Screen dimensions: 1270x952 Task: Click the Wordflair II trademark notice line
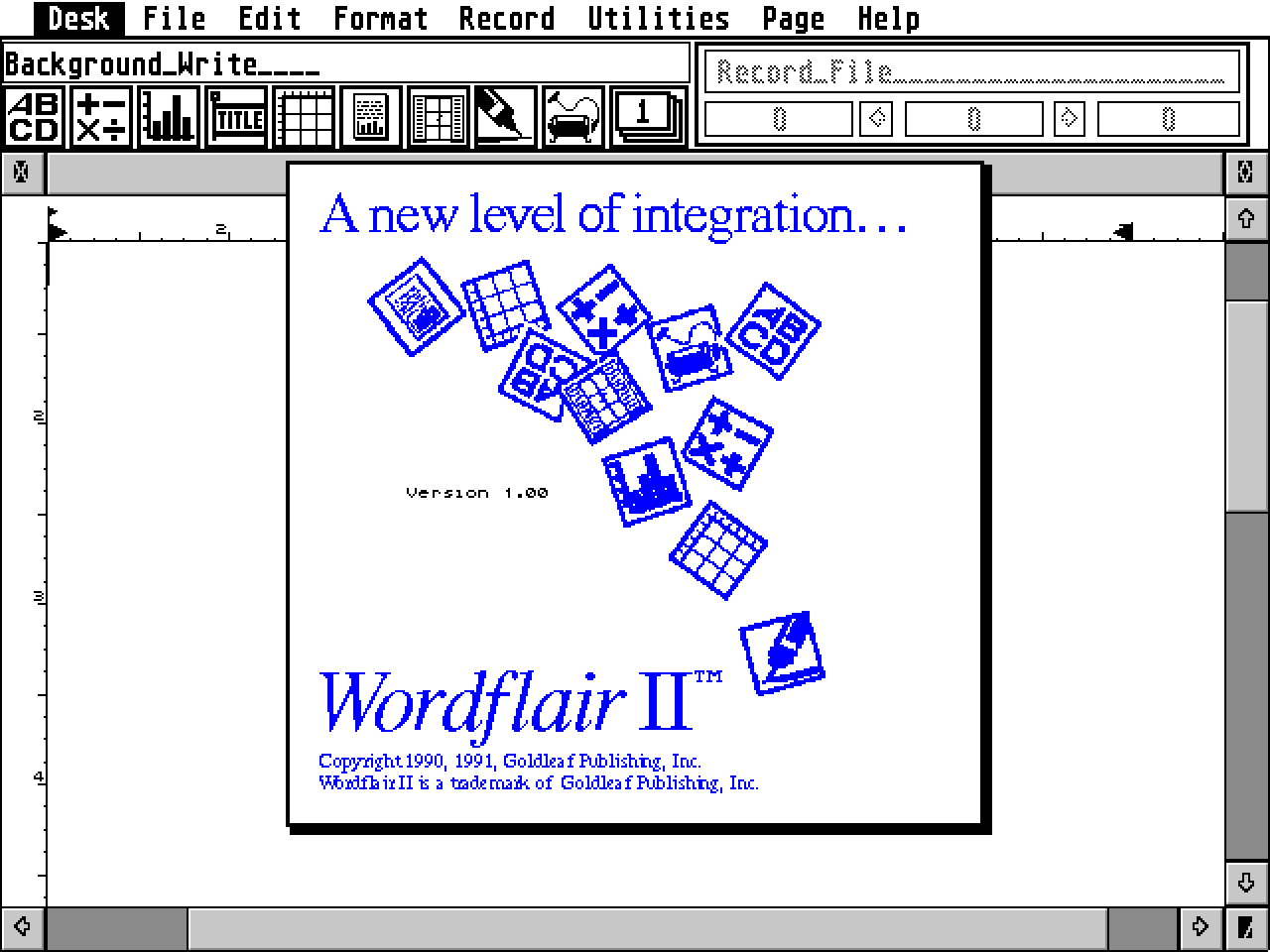click(x=539, y=783)
